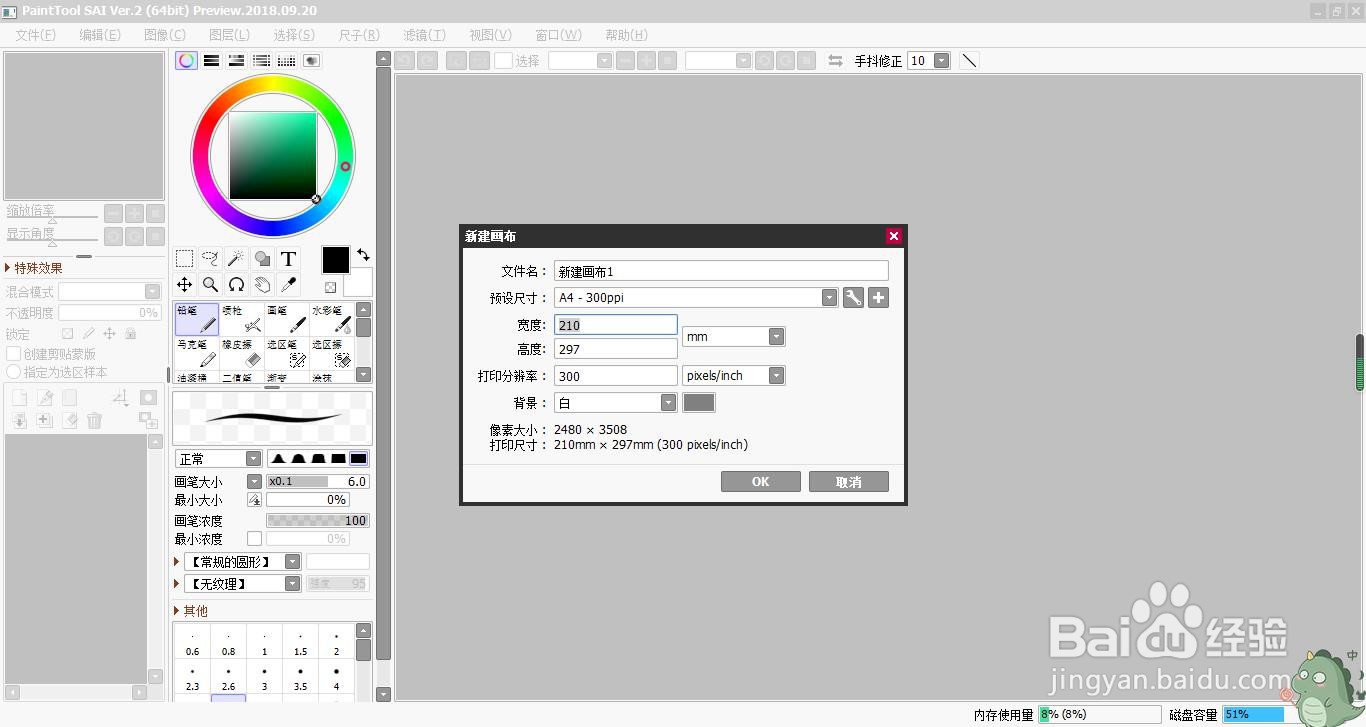This screenshot has width=1366, height=727.
Task: Cancel dialog with 取消 button
Action: click(x=849, y=482)
